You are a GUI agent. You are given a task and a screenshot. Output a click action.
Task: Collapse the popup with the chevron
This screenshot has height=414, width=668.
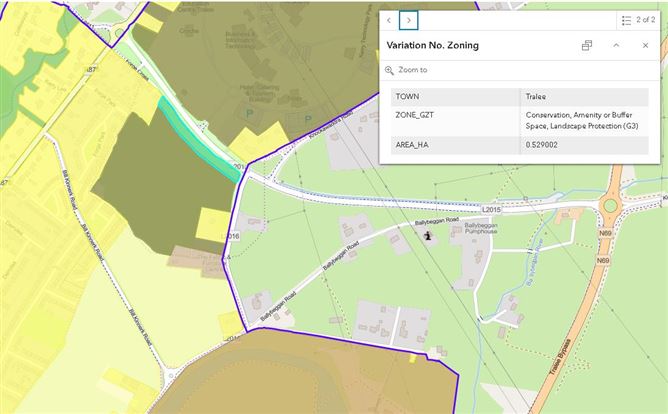click(x=616, y=46)
